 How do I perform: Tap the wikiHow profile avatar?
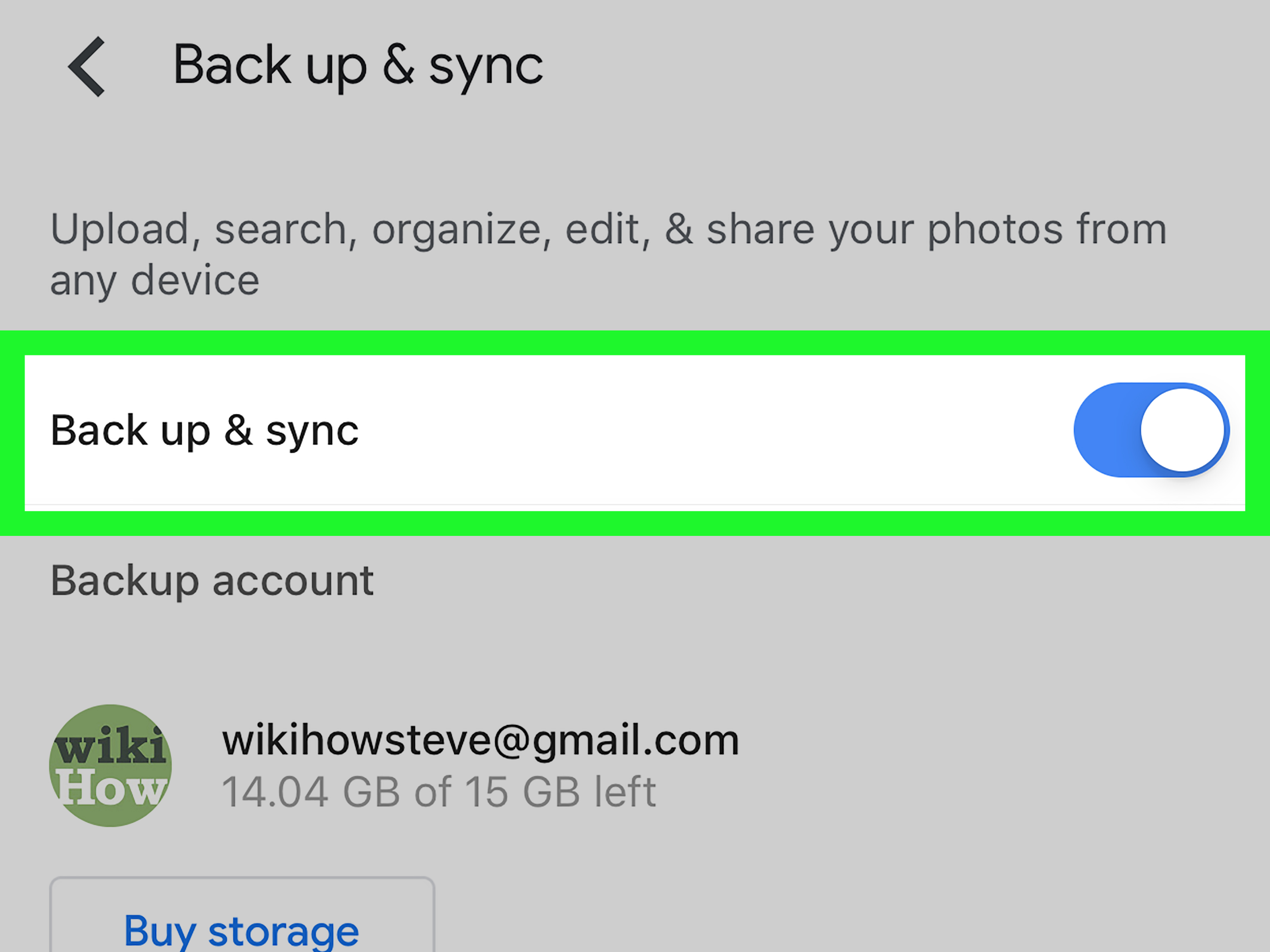pyautogui.click(x=110, y=766)
